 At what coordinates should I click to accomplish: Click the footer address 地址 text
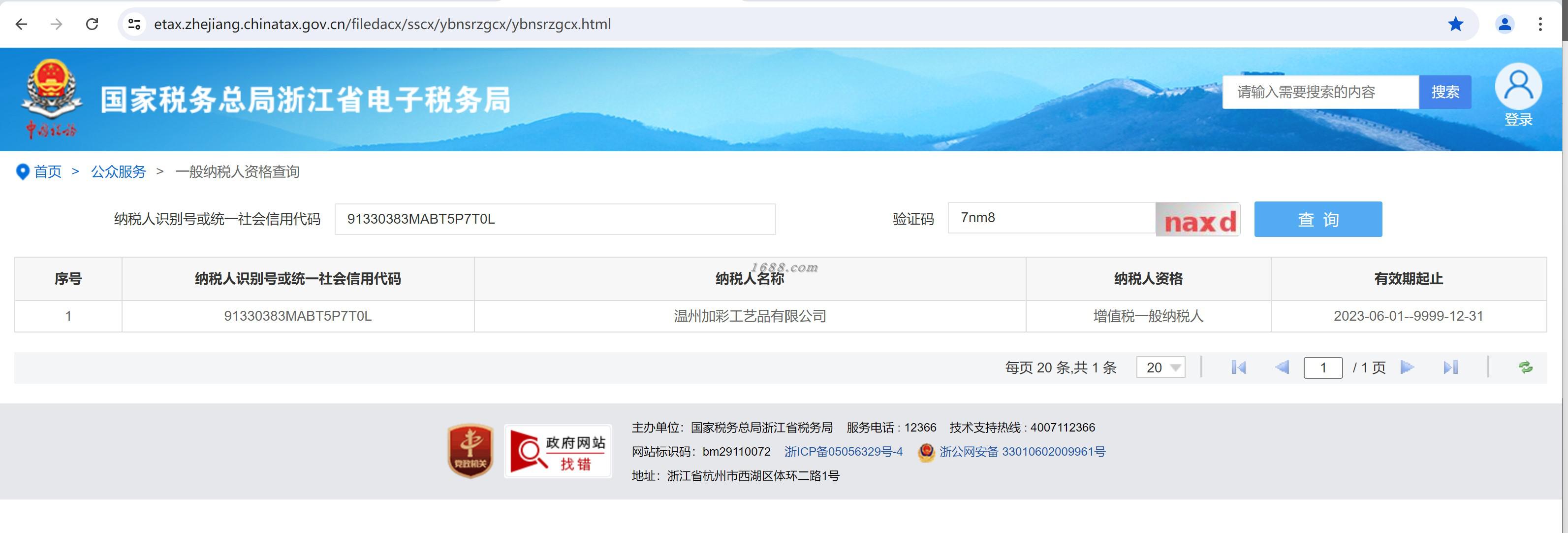735,476
